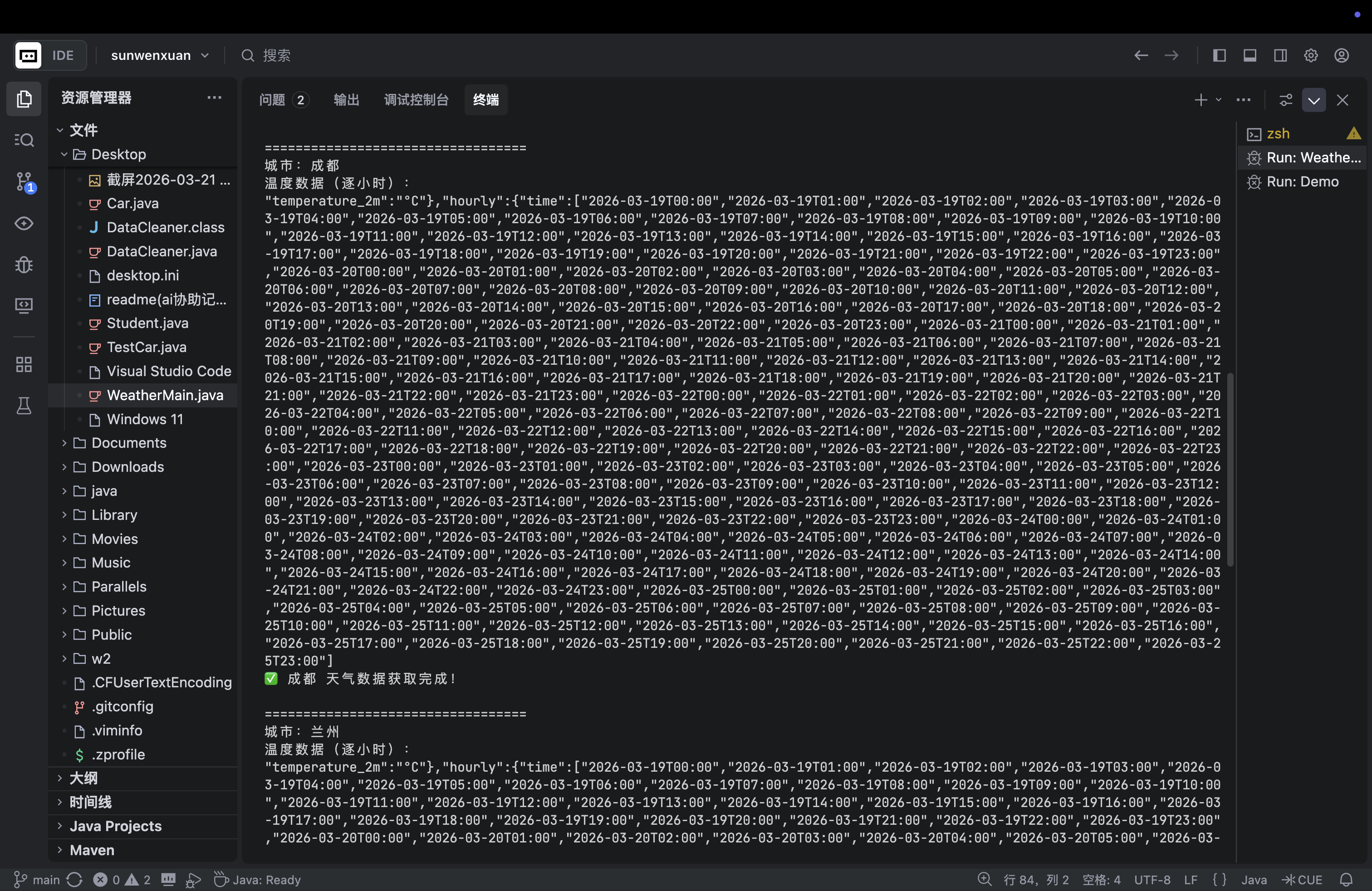Toggle the bottom panel layout button
1372x891 pixels.
tap(1249, 55)
